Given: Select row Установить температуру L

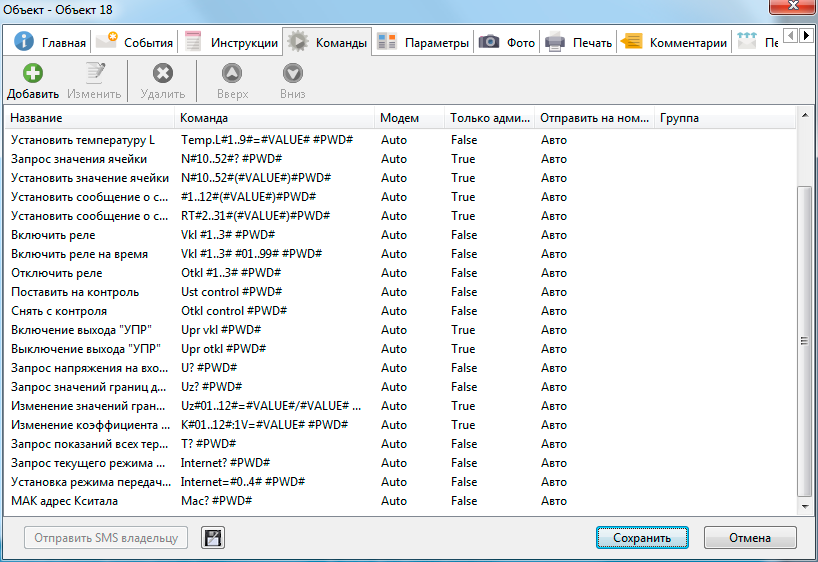Looking at the screenshot, I should 400,140.
